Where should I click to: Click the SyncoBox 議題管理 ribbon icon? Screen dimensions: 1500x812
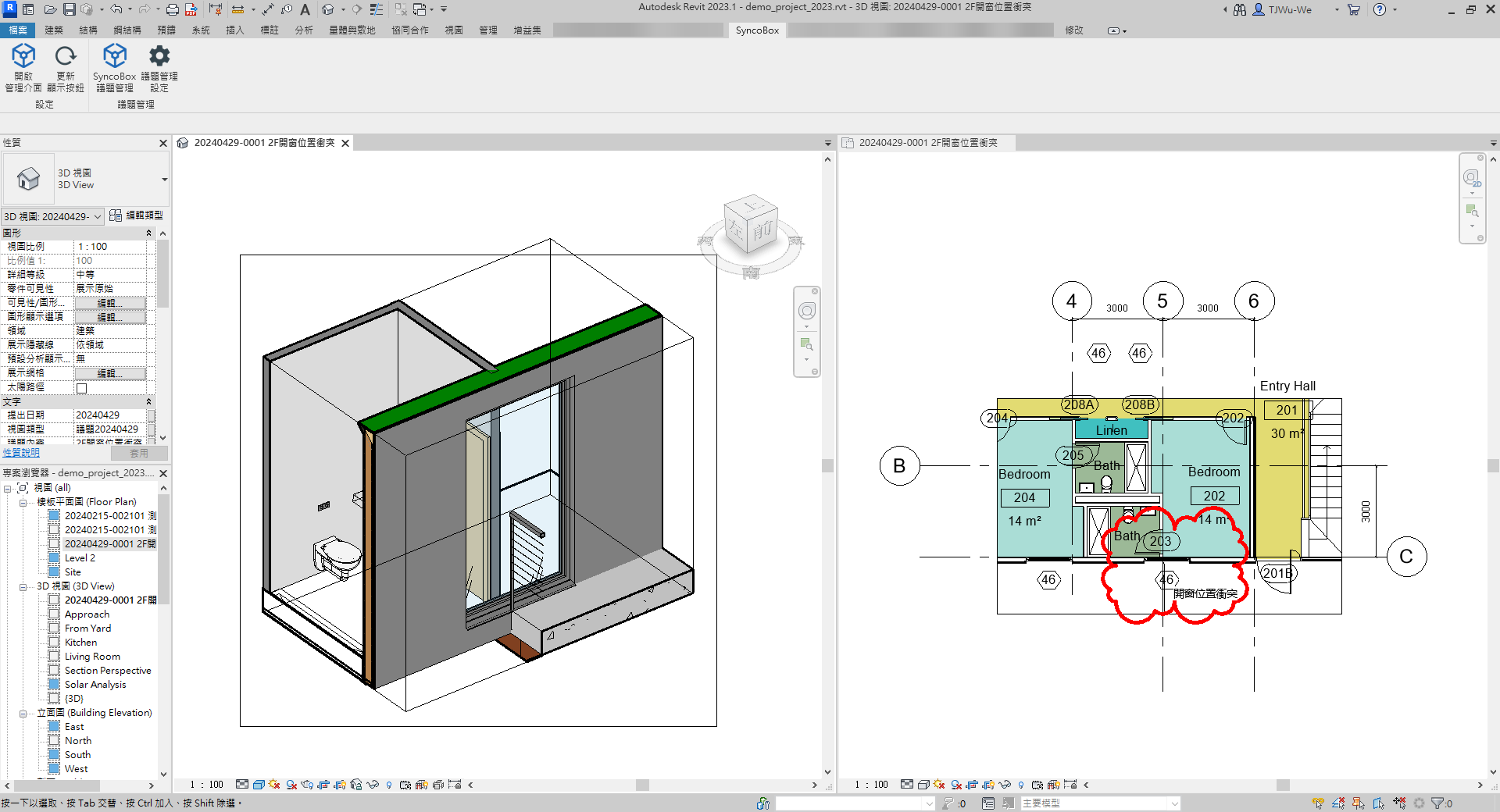click(114, 56)
